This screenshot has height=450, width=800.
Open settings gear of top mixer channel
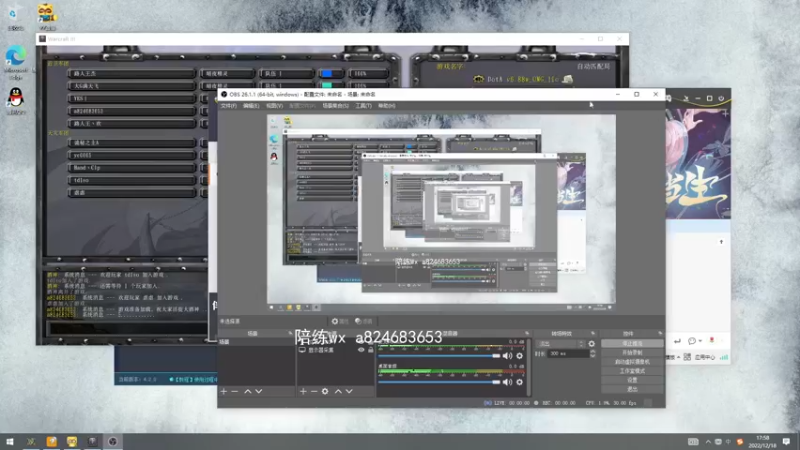(x=519, y=356)
